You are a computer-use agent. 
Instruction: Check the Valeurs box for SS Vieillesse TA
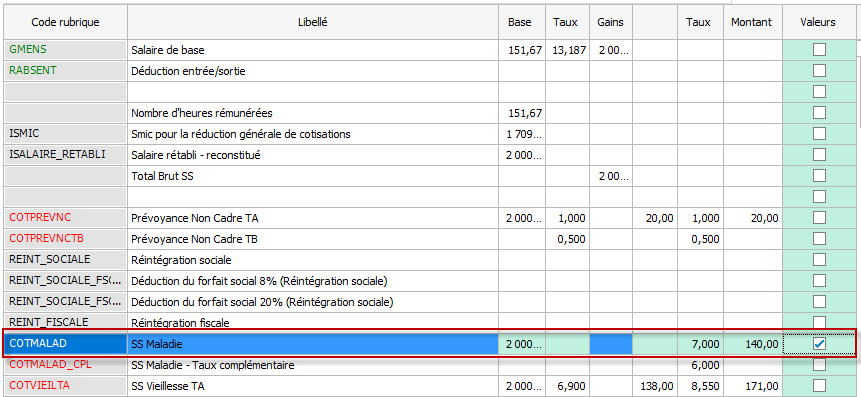coord(819,386)
